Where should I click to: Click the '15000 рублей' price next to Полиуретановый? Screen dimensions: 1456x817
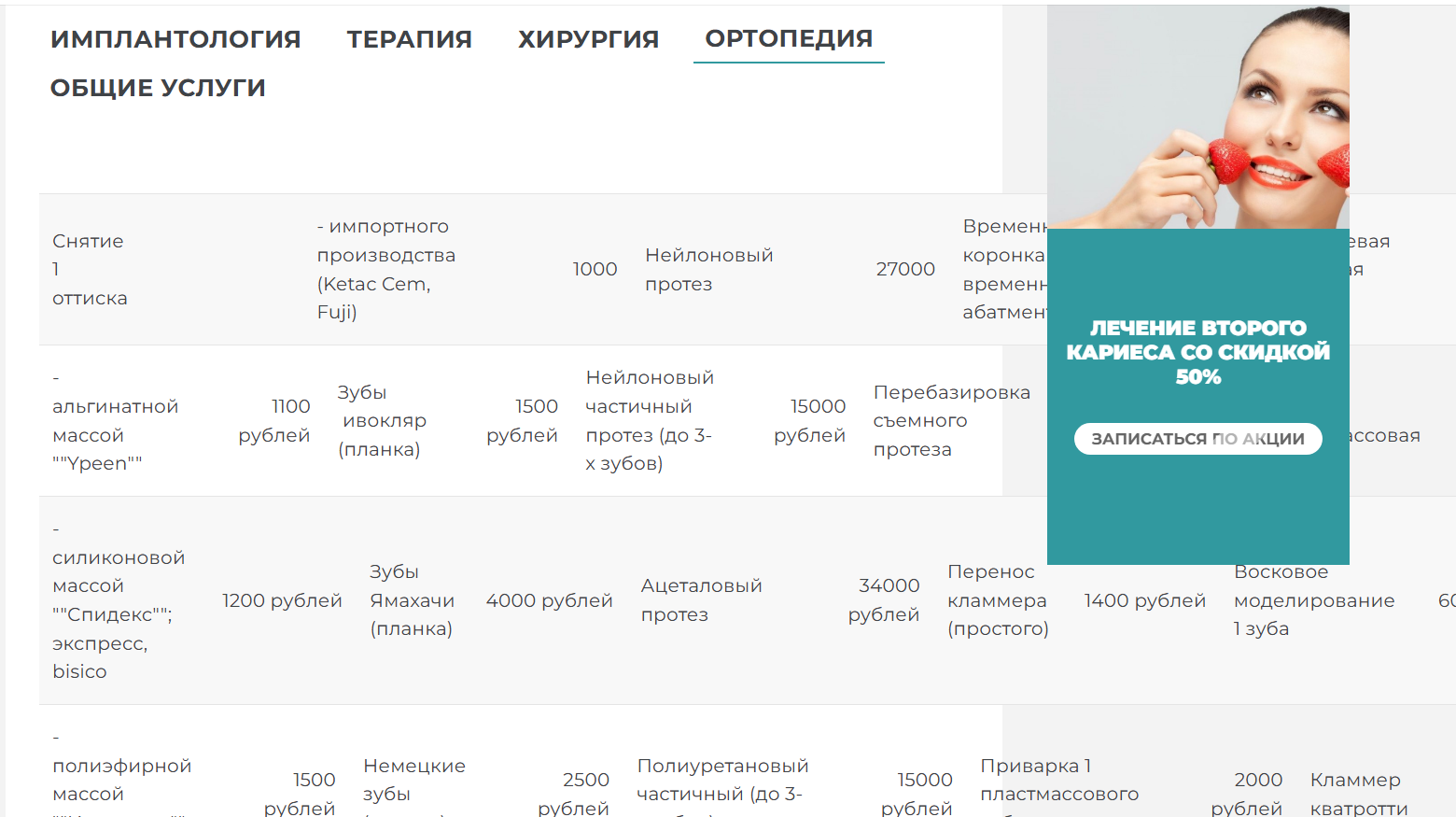pyautogui.click(x=917, y=793)
